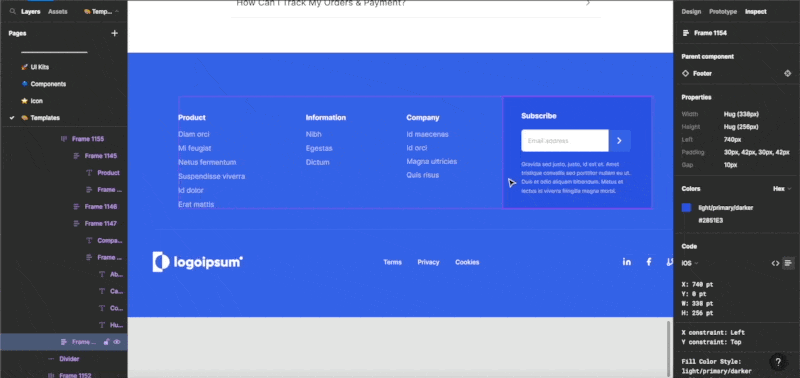Click the frame icon next to Frame 1155
Image resolution: width=800 pixels, height=378 pixels.
point(64,139)
